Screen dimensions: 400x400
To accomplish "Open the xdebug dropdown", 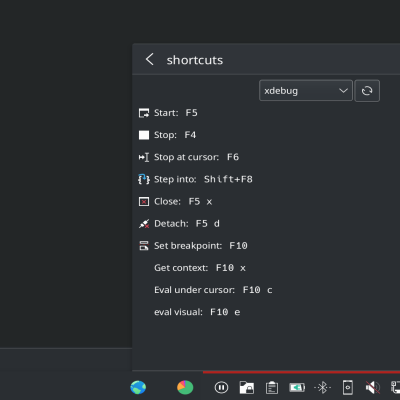I will click(x=306, y=90).
